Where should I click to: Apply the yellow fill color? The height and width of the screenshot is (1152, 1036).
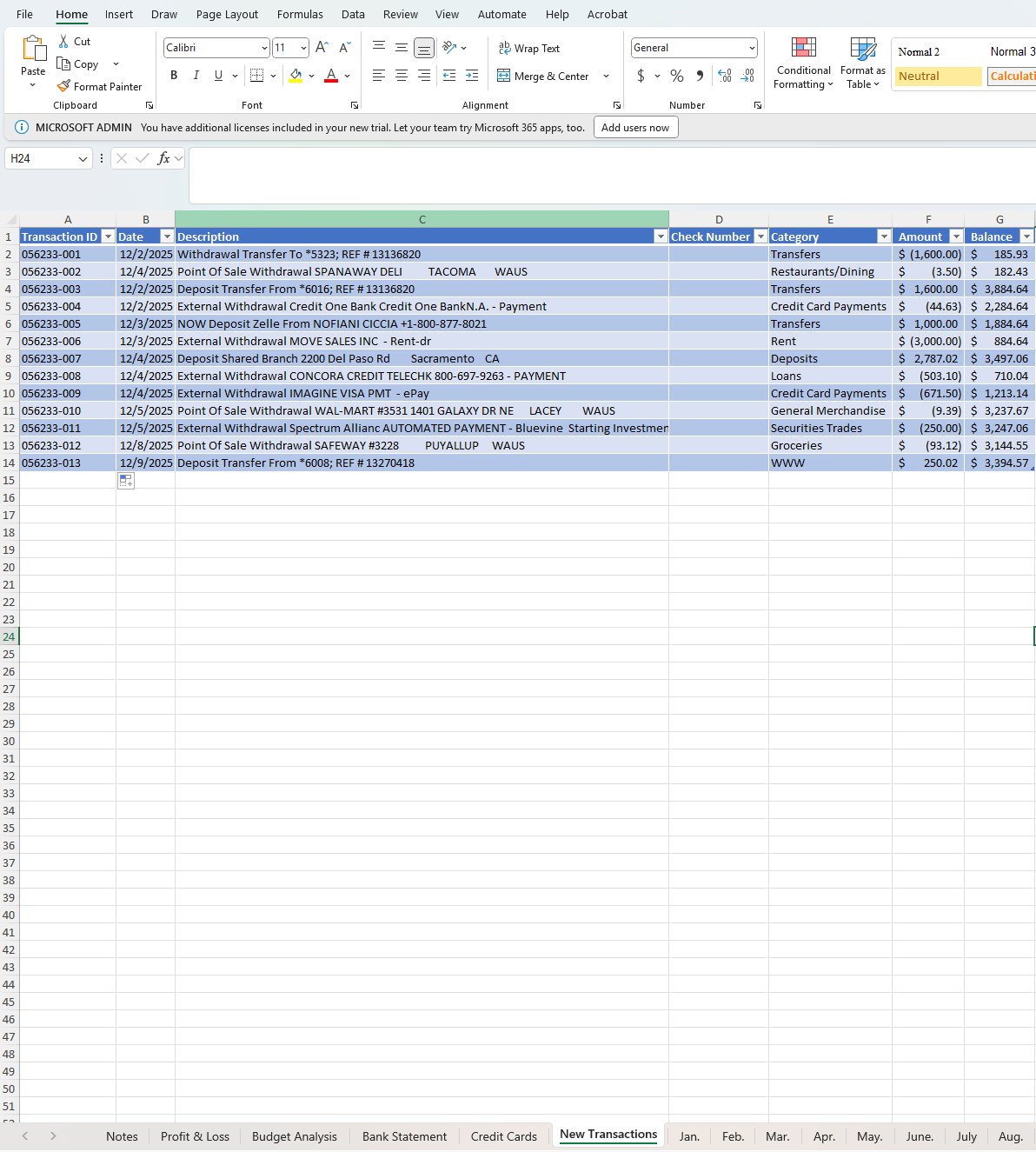296,76
